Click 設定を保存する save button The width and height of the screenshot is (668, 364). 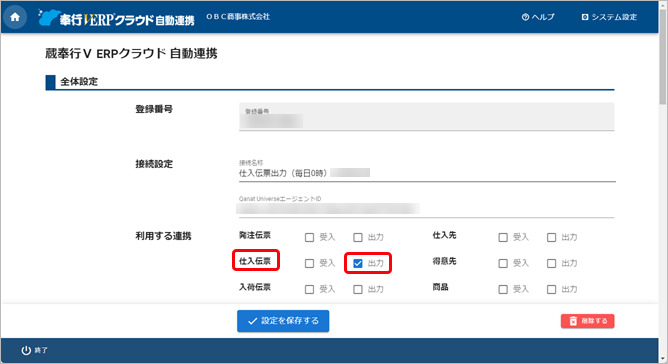click(x=283, y=321)
